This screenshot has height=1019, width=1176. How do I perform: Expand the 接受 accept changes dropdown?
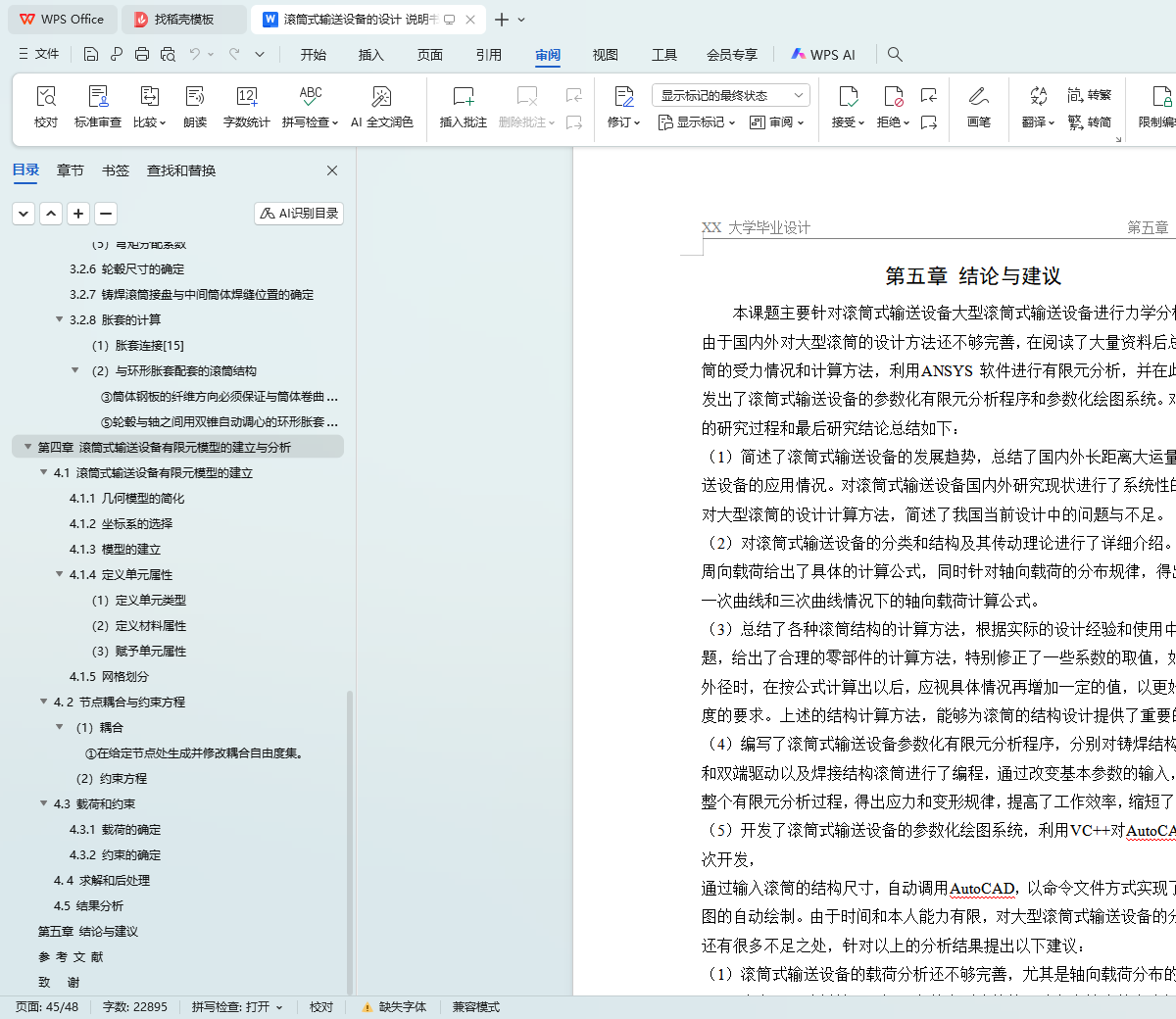(x=860, y=123)
